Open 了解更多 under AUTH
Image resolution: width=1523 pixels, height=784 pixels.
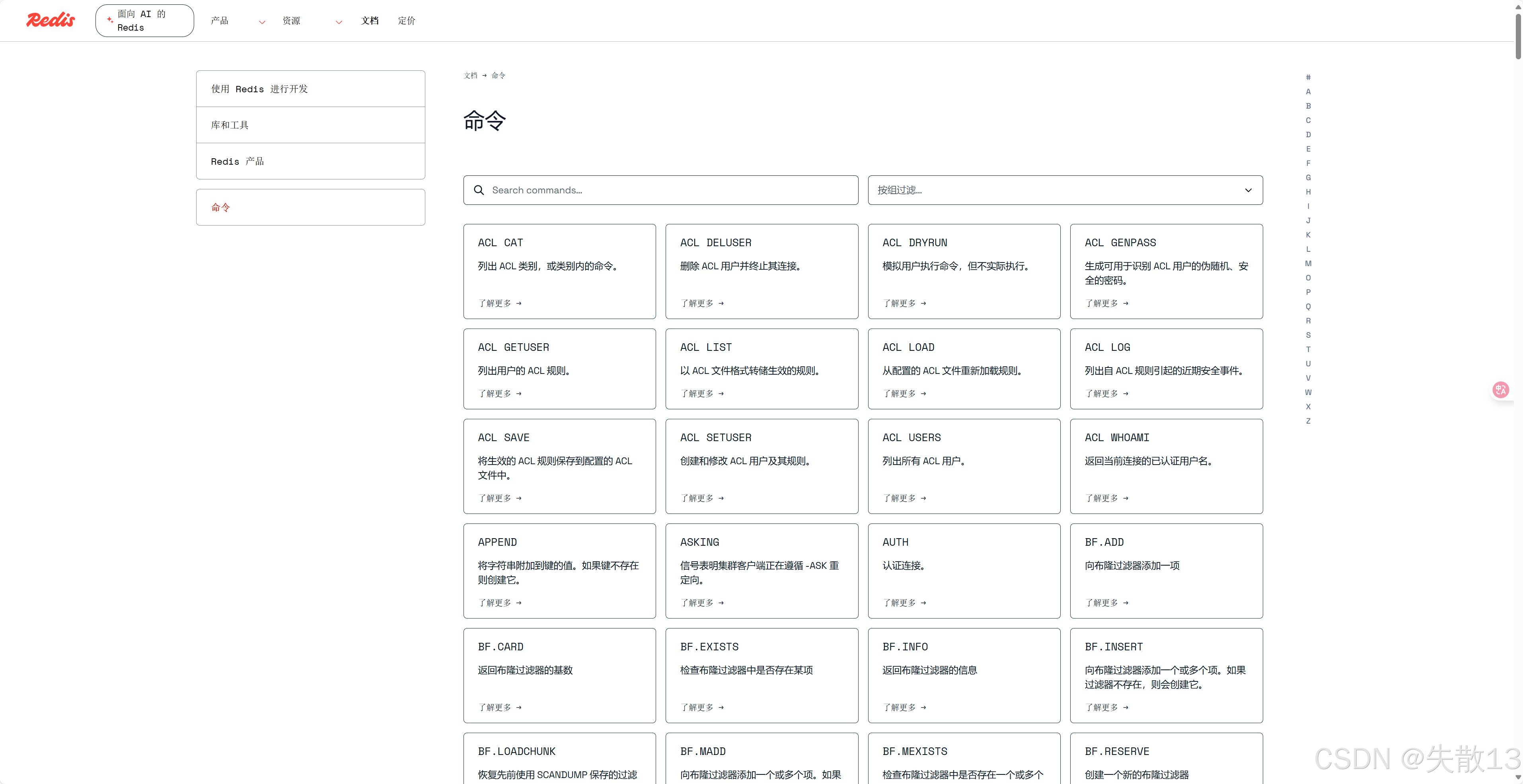pos(904,603)
